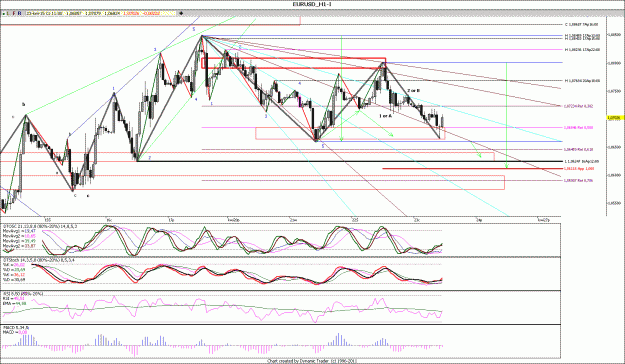
Task: Click the red price value in data bar
Action: click(131, 14)
